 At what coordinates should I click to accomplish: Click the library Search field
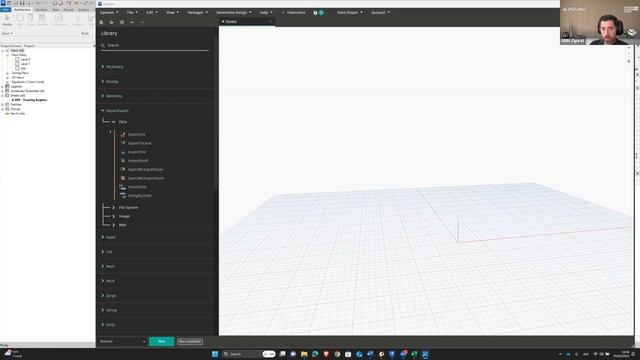(x=155, y=45)
